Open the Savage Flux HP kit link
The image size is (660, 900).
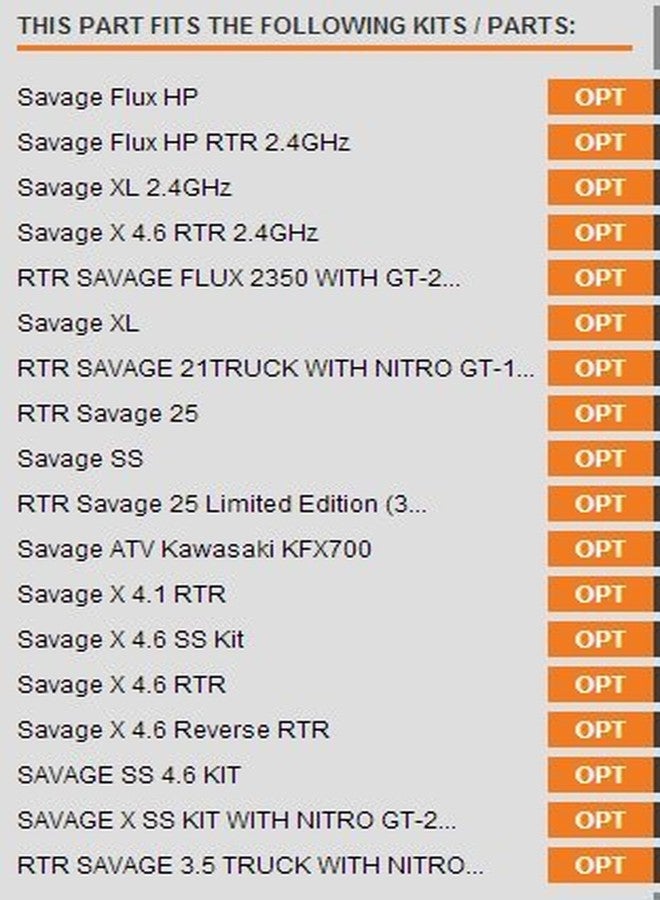click(x=107, y=98)
